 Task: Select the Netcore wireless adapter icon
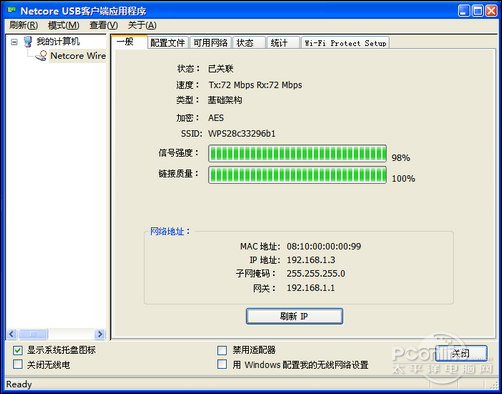point(42,55)
